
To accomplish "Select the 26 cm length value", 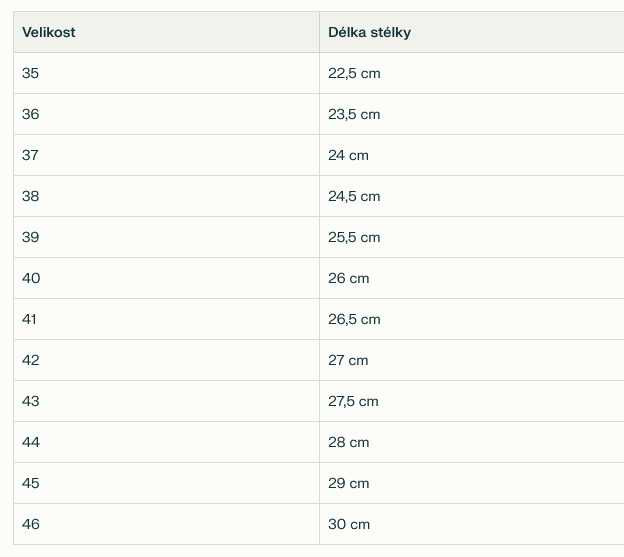I will pos(348,278).
